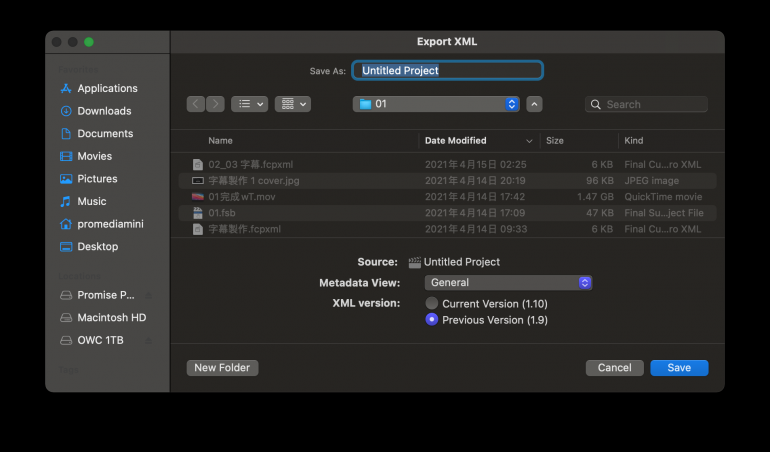
Task: Click the Save As filename field
Action: (448, 71)
